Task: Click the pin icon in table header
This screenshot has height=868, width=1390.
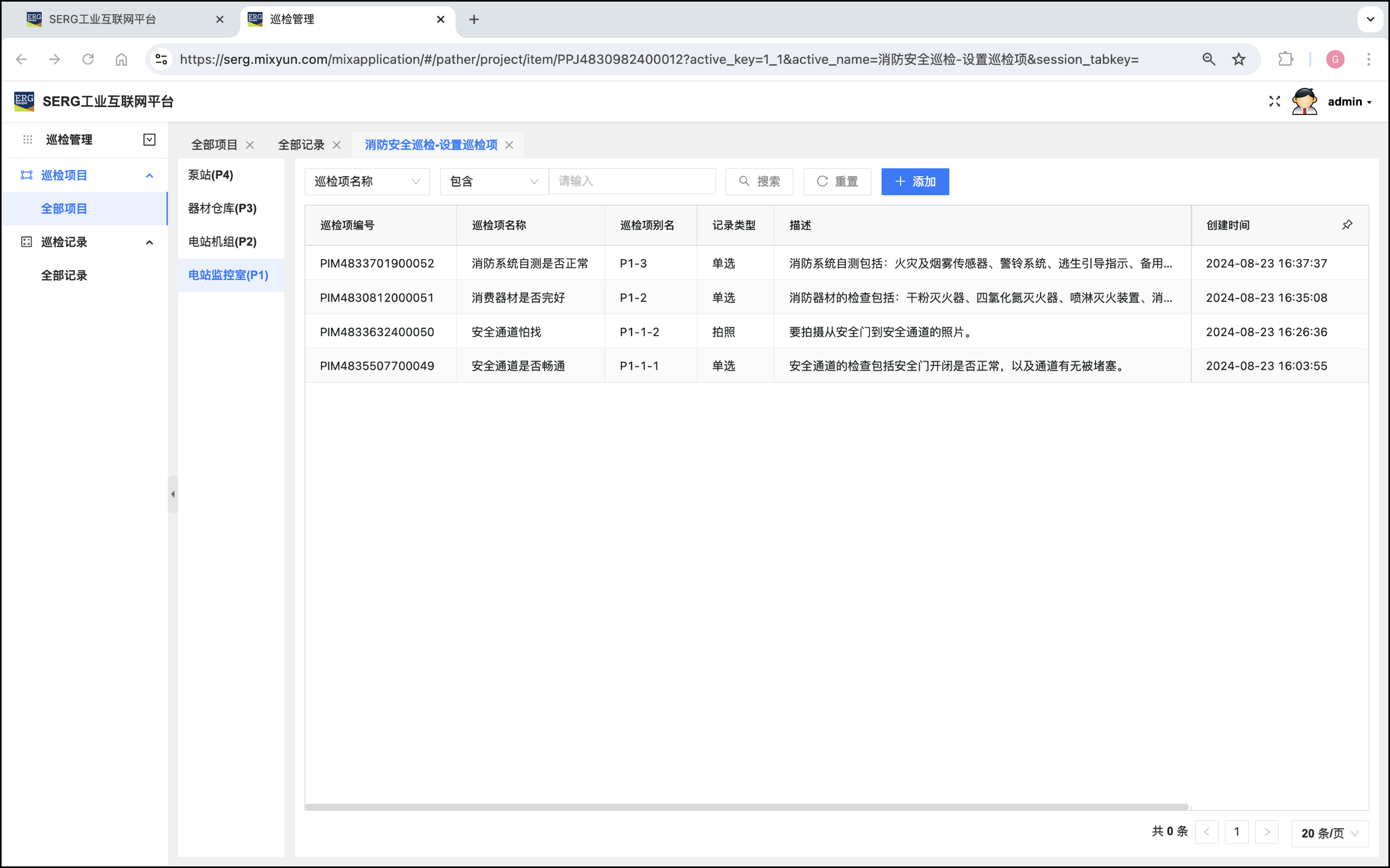Action: 1347,225
